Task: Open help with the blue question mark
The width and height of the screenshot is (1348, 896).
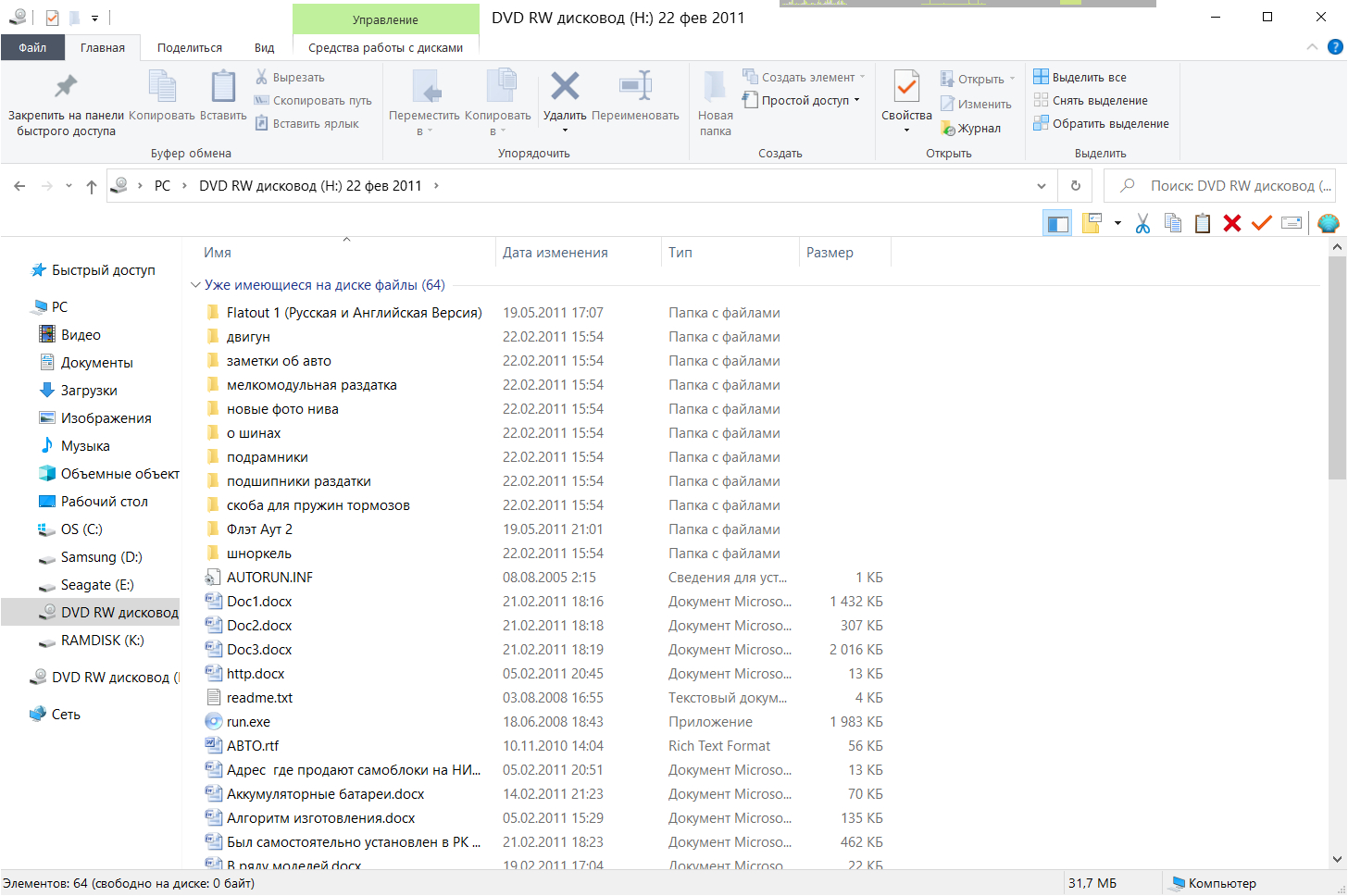Action: tap(1335, 47)
